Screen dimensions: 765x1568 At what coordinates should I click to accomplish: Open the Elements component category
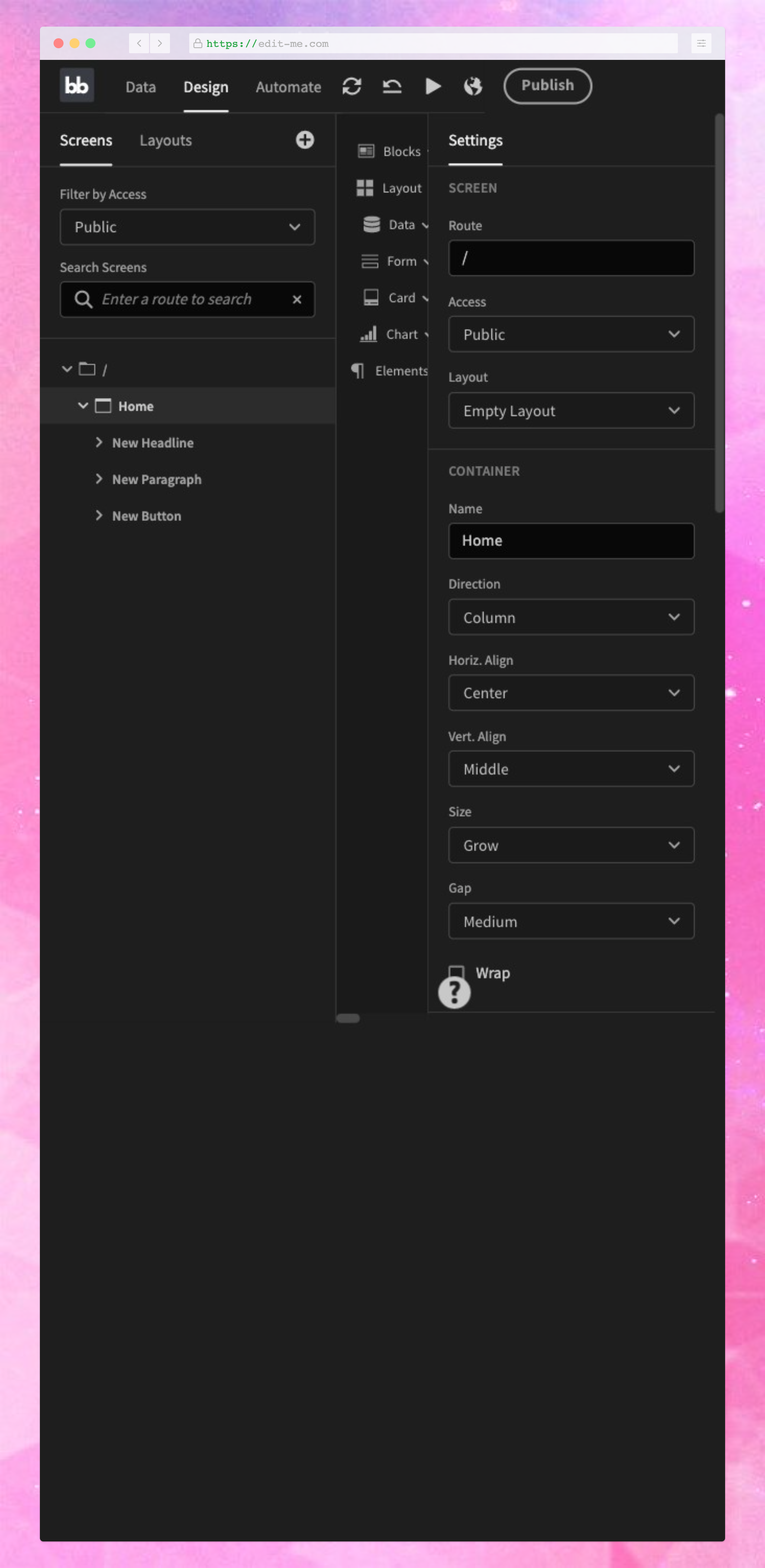(x=389, y=371)
